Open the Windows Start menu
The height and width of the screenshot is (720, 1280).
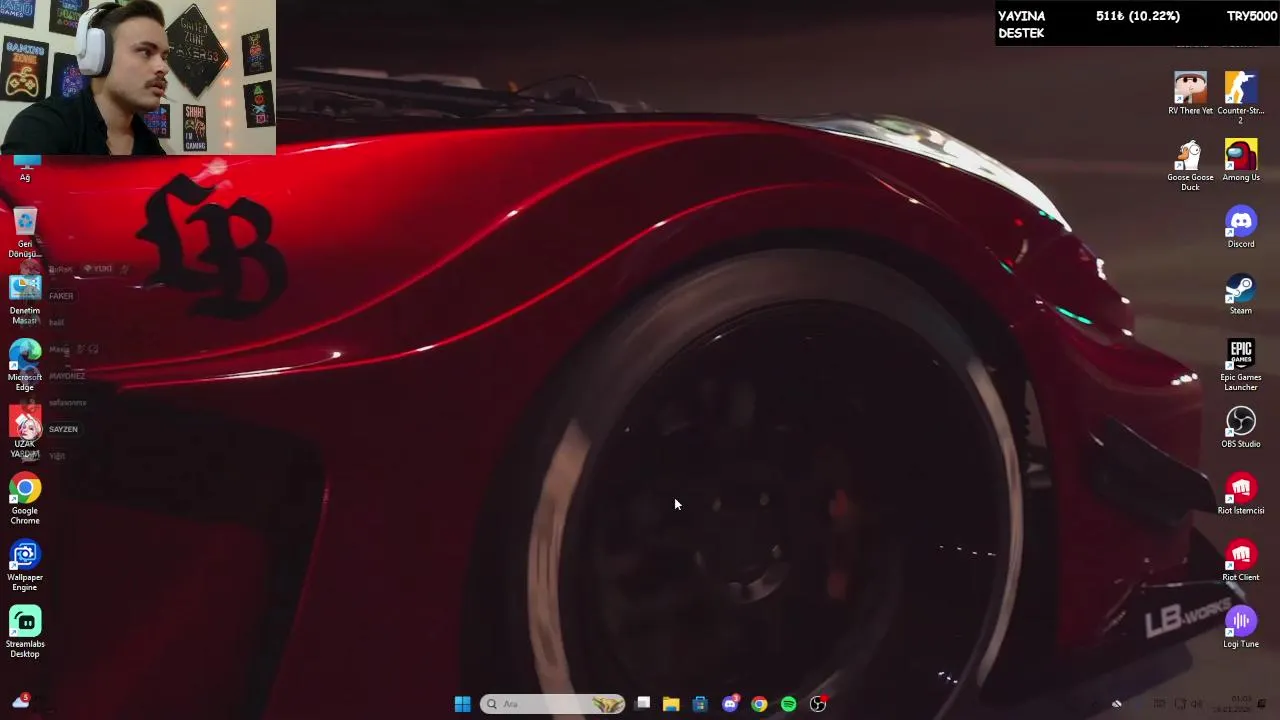click(462, 704)
